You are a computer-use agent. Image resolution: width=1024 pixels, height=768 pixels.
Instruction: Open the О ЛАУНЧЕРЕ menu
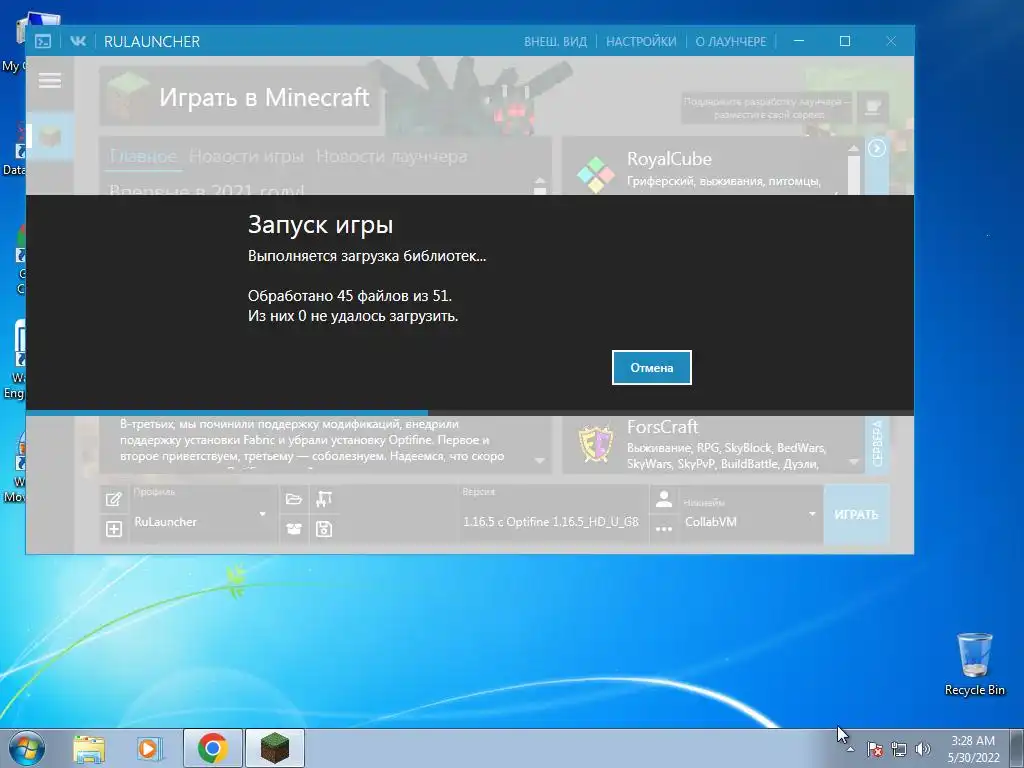pos(731,41)
